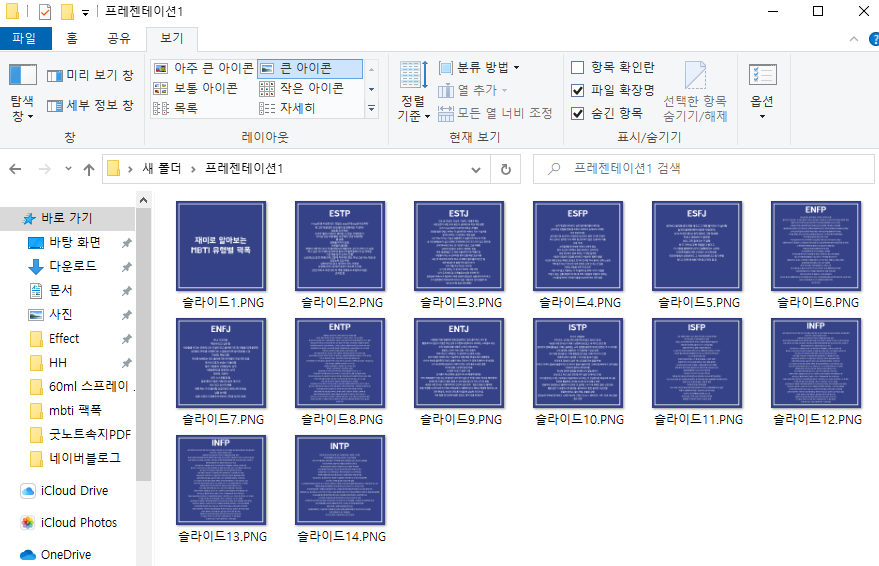The height and width of the screenshot is (566, 879).
Task: Collapse the ribbon with the chevron
Action: tap(854, 39)
